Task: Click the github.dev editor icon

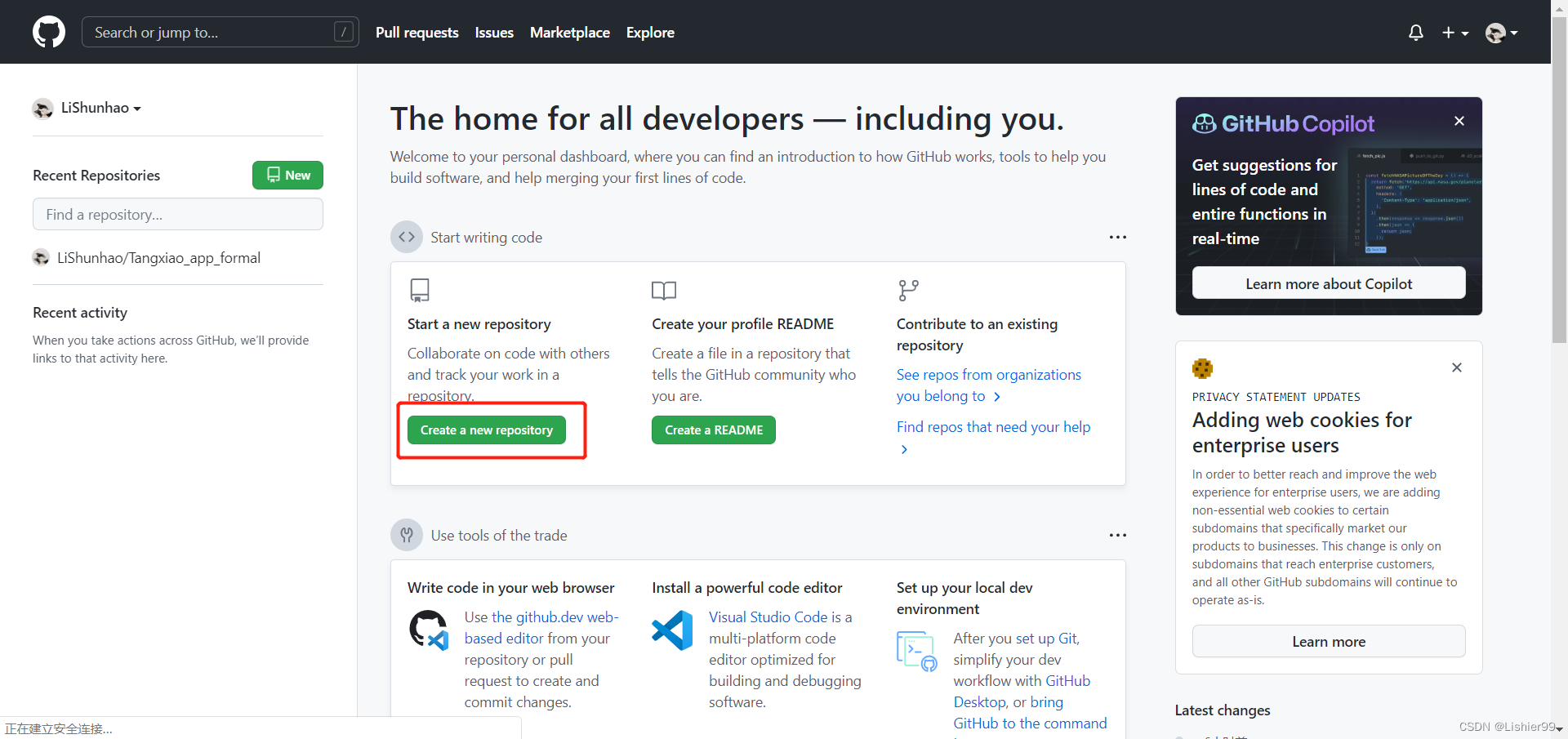Action: 429,630
